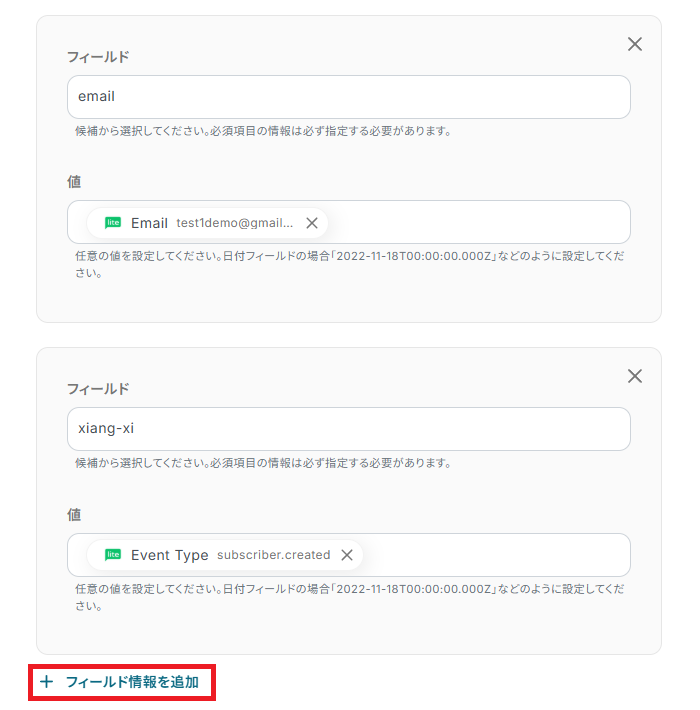
Task: Click フィールド情報を追加 button
Action: [x=122, y=682]
